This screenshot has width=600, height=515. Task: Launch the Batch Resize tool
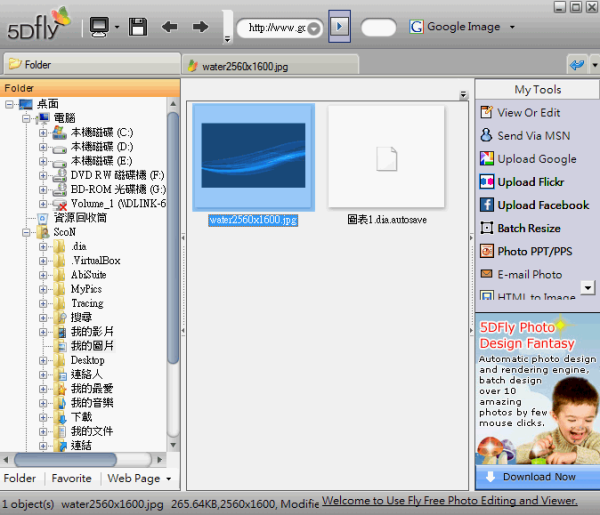click(x=528, y=228)
